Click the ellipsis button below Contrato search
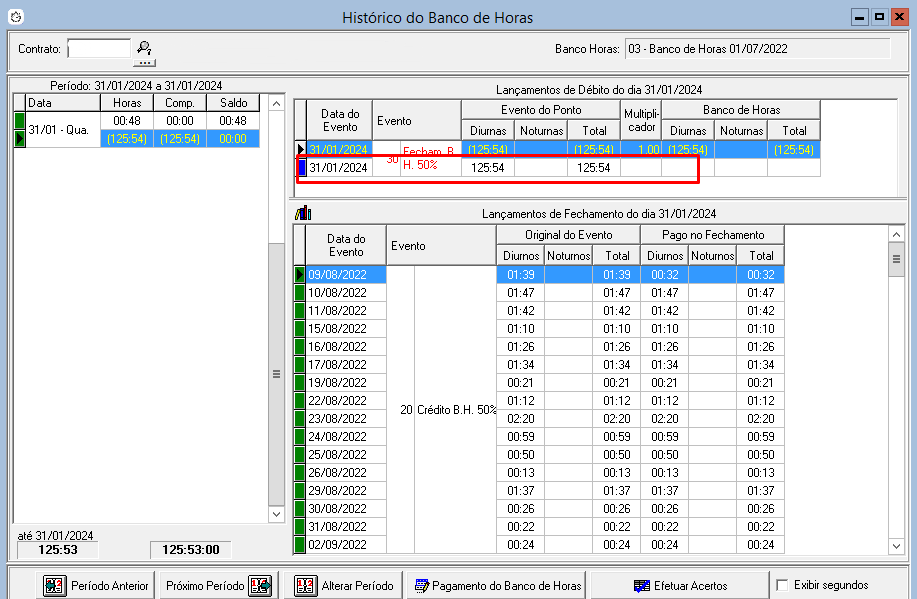 pyautogui.click(x=144, y=61)
